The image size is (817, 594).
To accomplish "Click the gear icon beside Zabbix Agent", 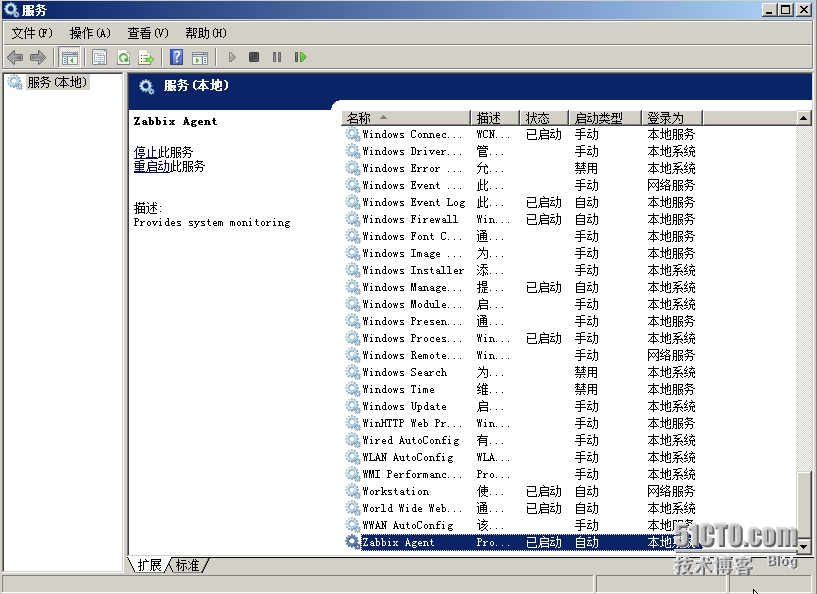I will tap(353, 542).
